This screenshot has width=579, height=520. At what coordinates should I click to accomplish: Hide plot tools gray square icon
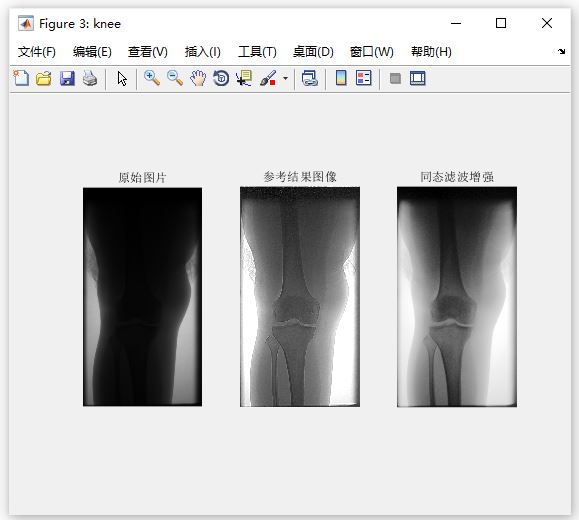395,78
